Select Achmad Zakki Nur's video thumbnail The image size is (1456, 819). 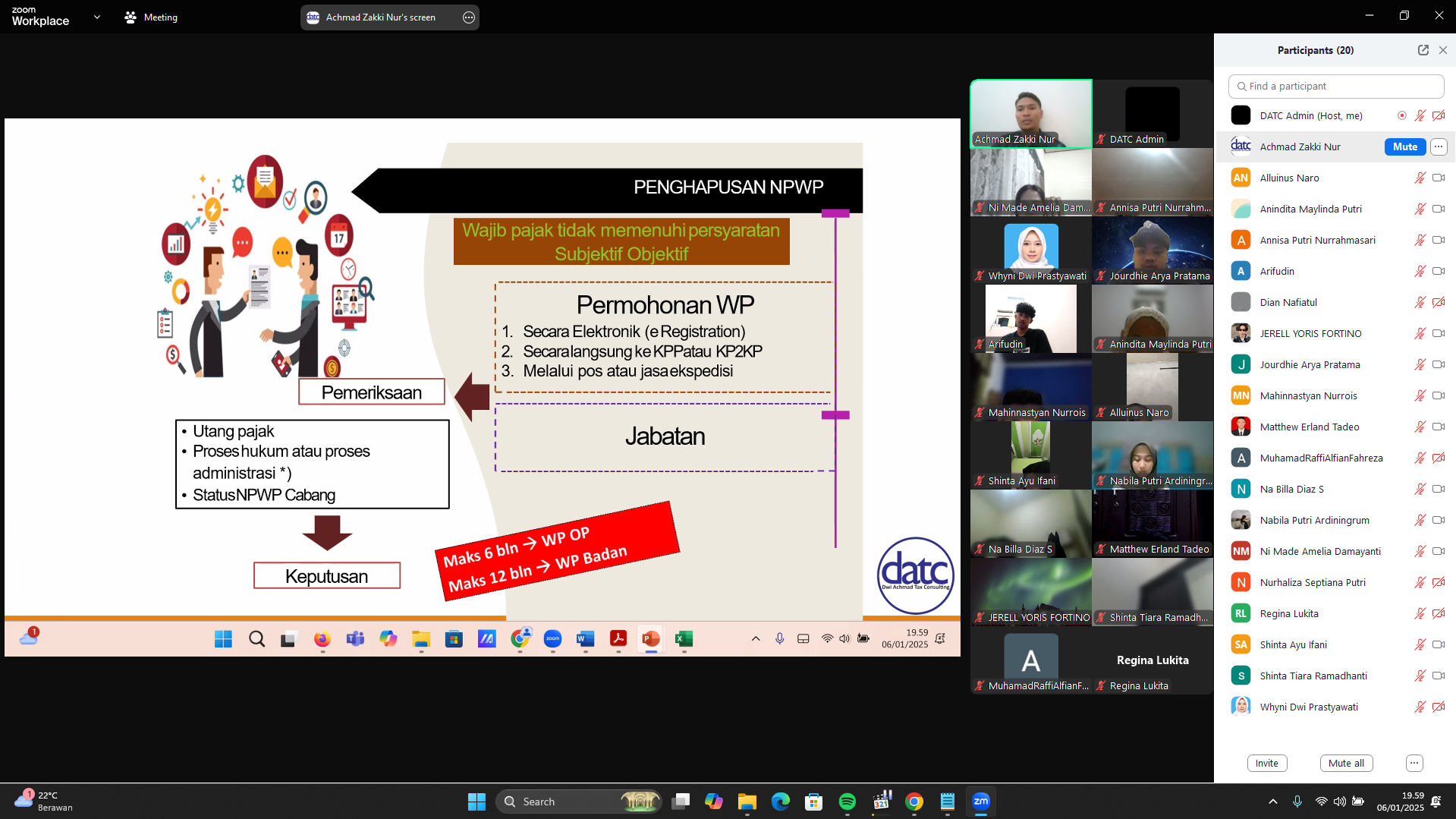click(x=1030, y=113)
